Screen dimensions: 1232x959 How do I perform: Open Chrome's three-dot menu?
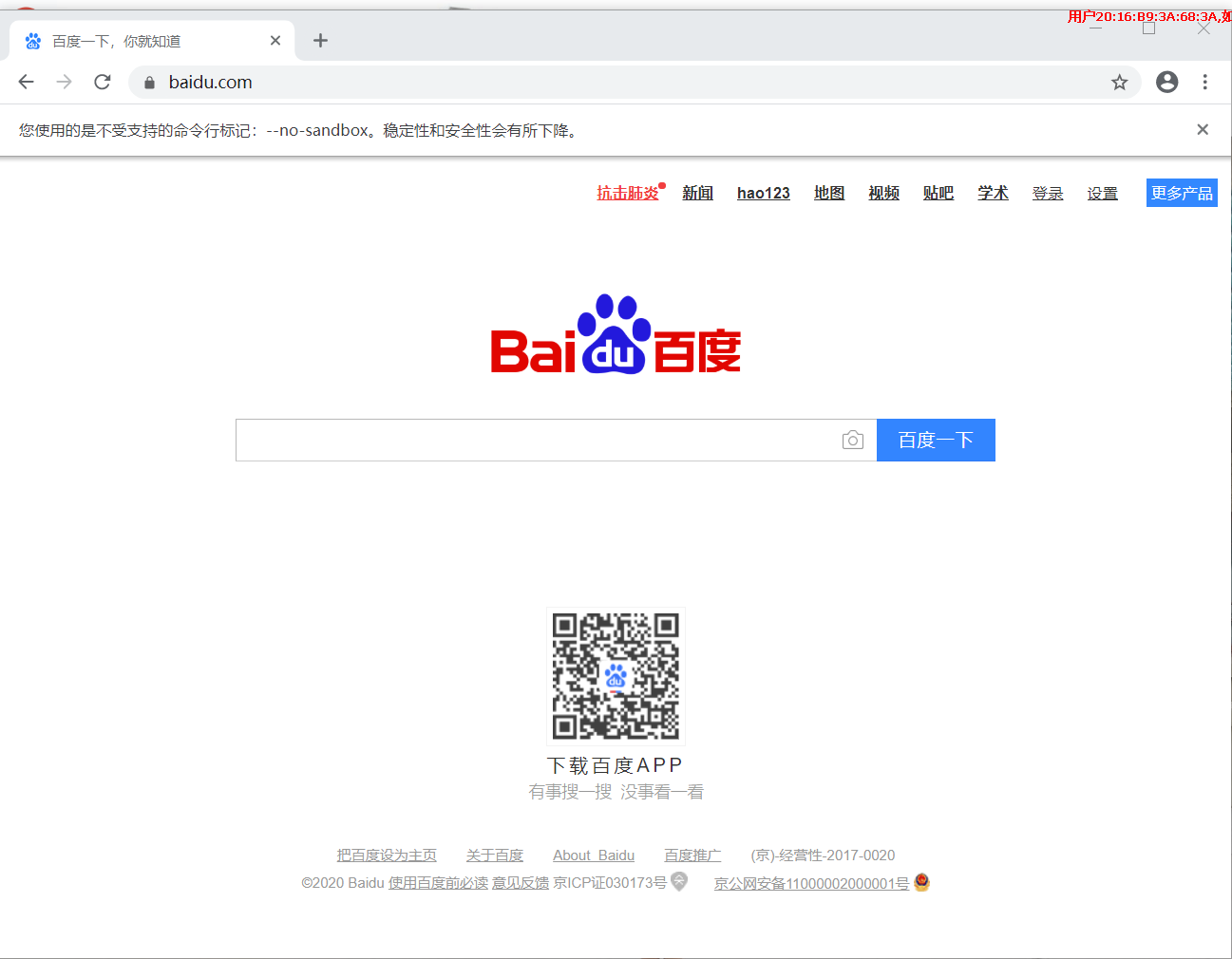[1204, 82]
